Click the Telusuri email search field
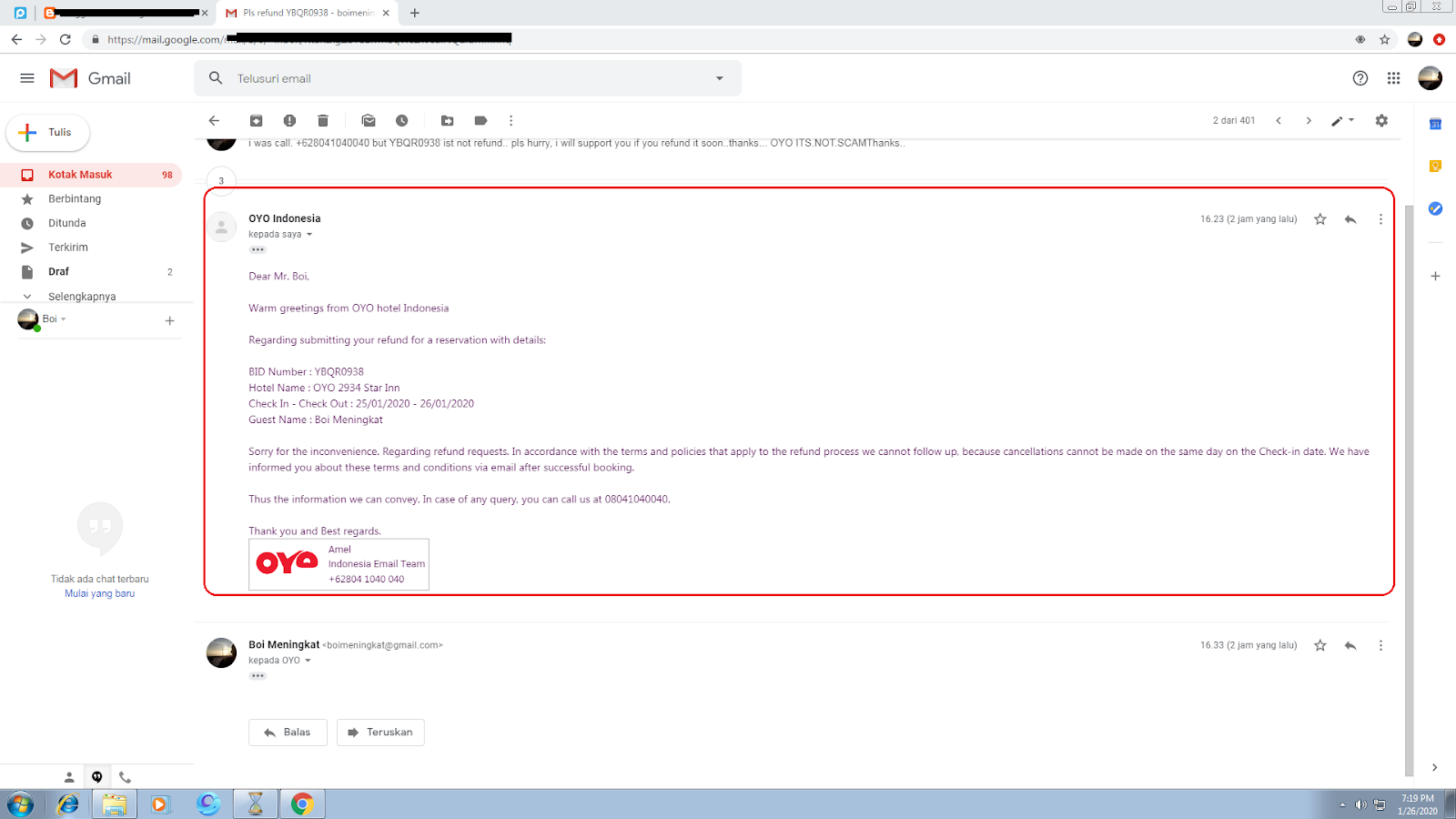Screen dimensions: 1456x819 469,78
